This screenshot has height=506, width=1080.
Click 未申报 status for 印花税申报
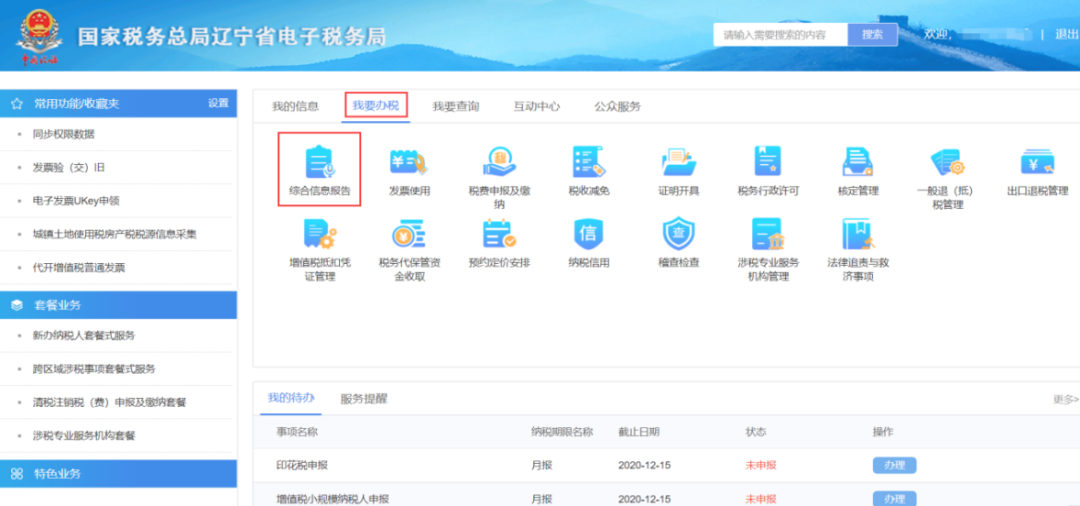coord(760,465)
